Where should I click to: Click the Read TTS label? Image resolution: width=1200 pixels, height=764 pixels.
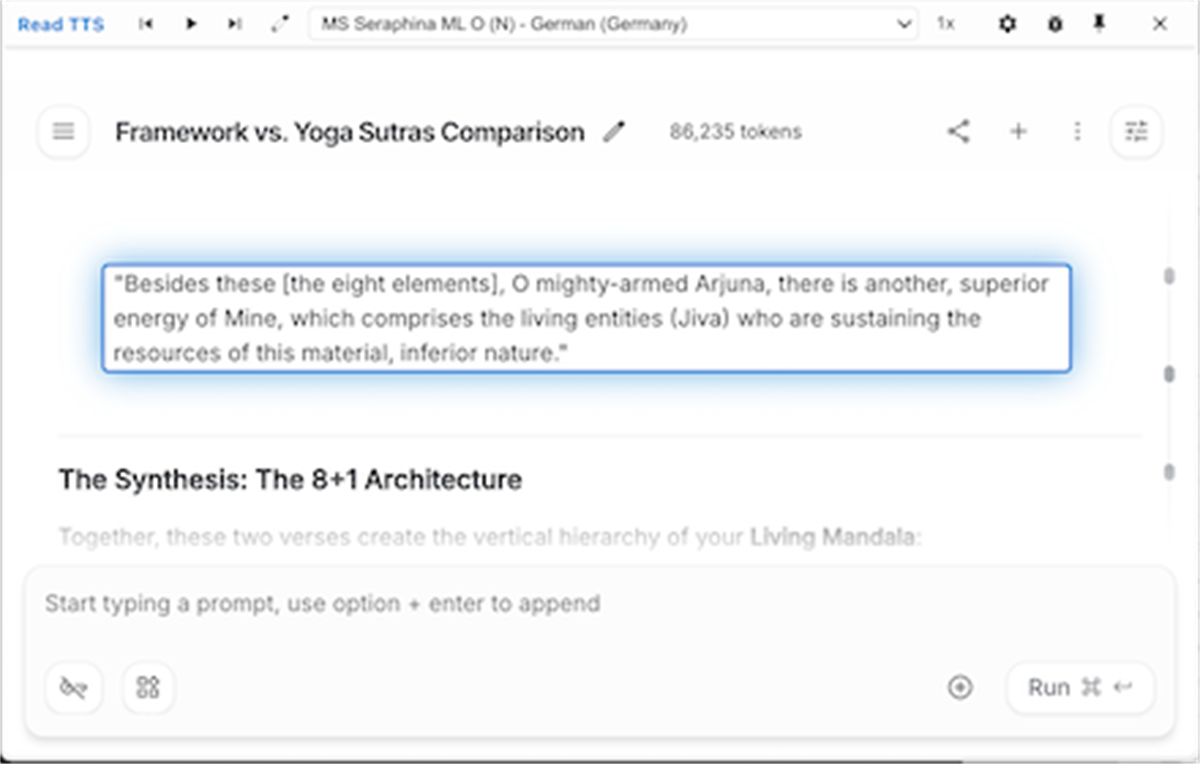(x=61, y=25)
